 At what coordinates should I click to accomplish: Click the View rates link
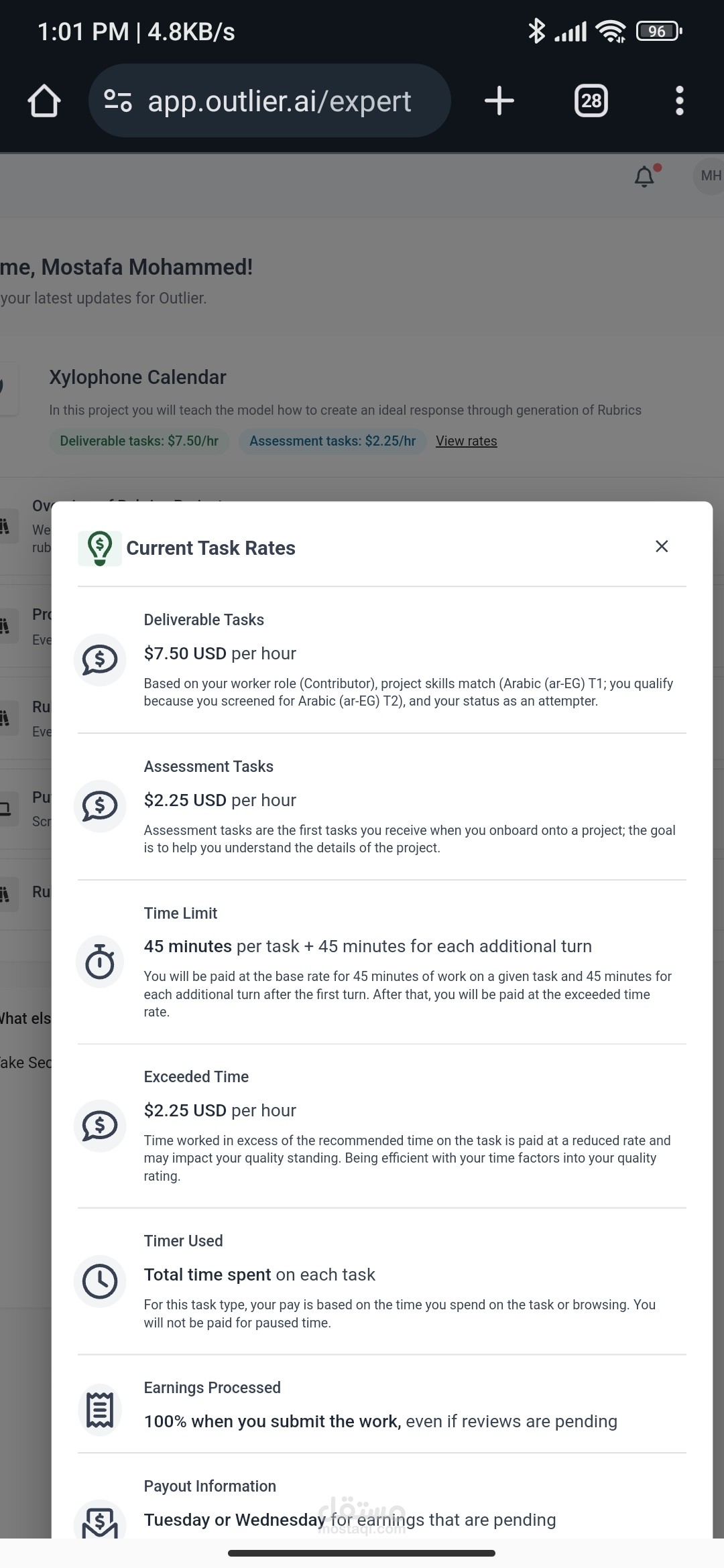tap(466, 441)
